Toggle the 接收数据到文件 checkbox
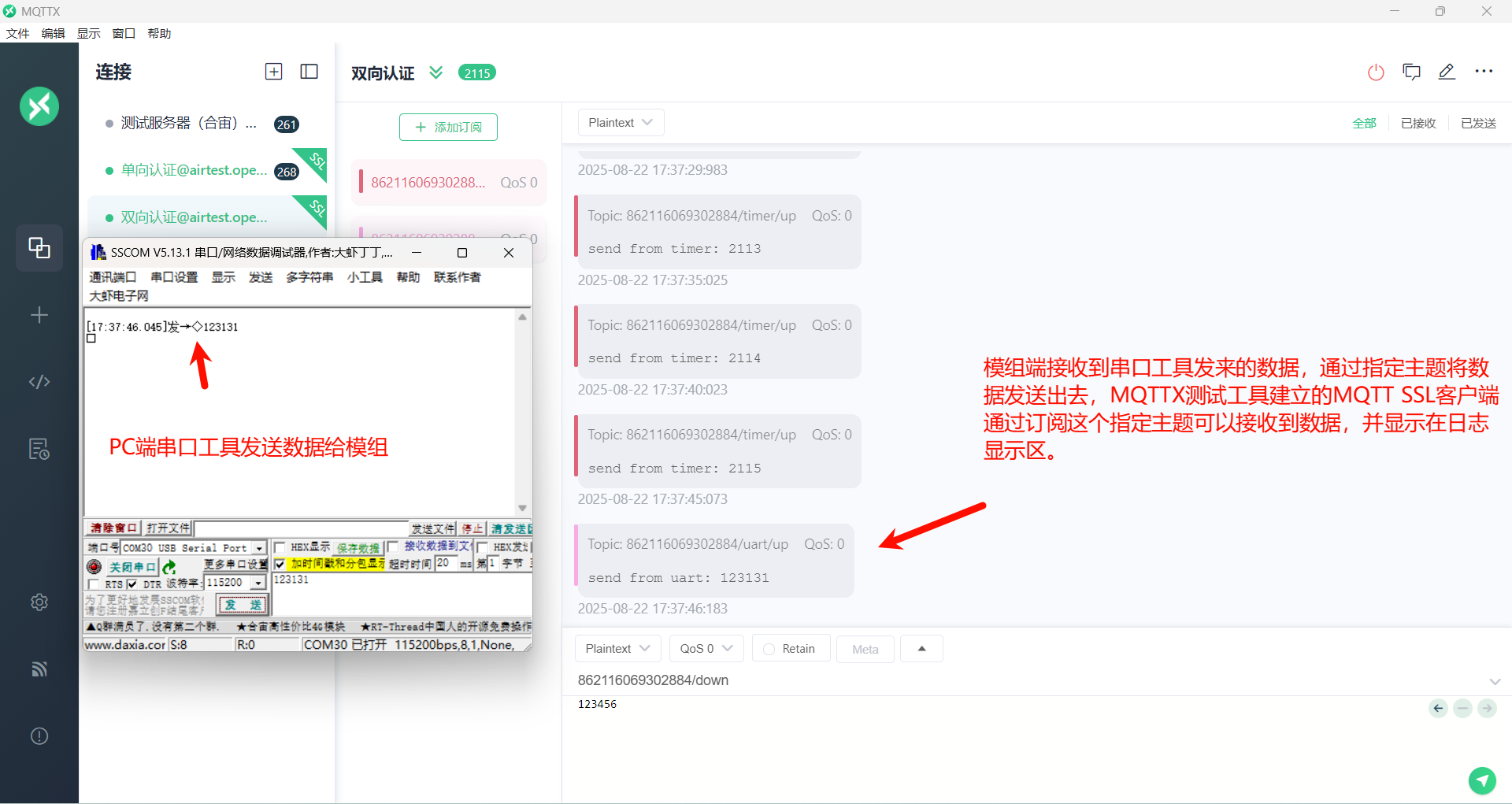The image size is (1512, 804). [393, 547]
